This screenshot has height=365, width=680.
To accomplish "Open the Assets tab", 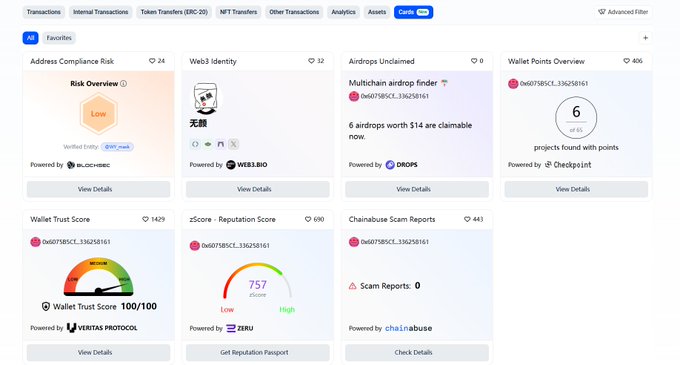I will coord(377,12).
